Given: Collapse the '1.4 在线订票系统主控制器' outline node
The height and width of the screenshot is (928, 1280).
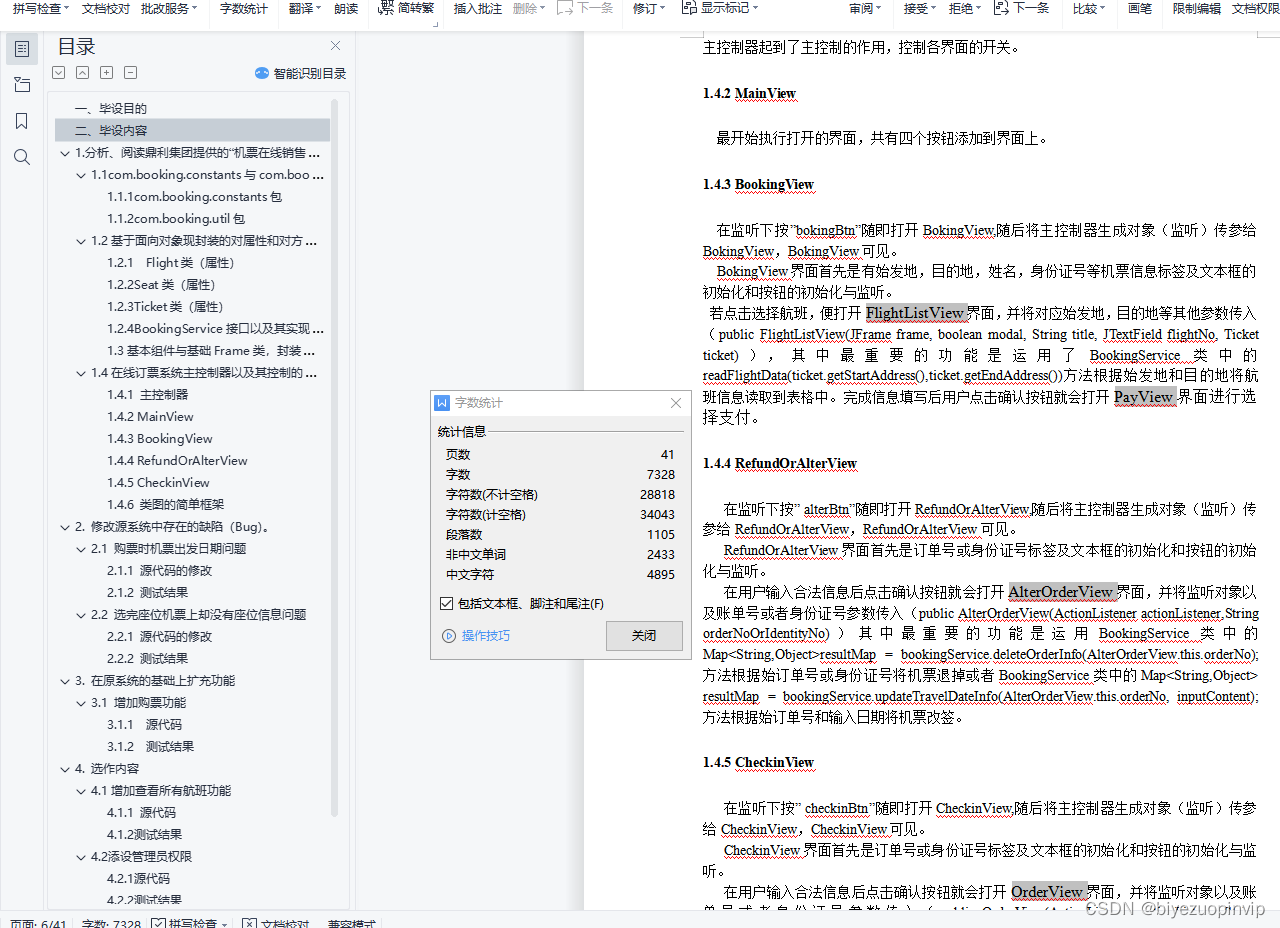Looking at the screenshot, I should coord(81,373).
